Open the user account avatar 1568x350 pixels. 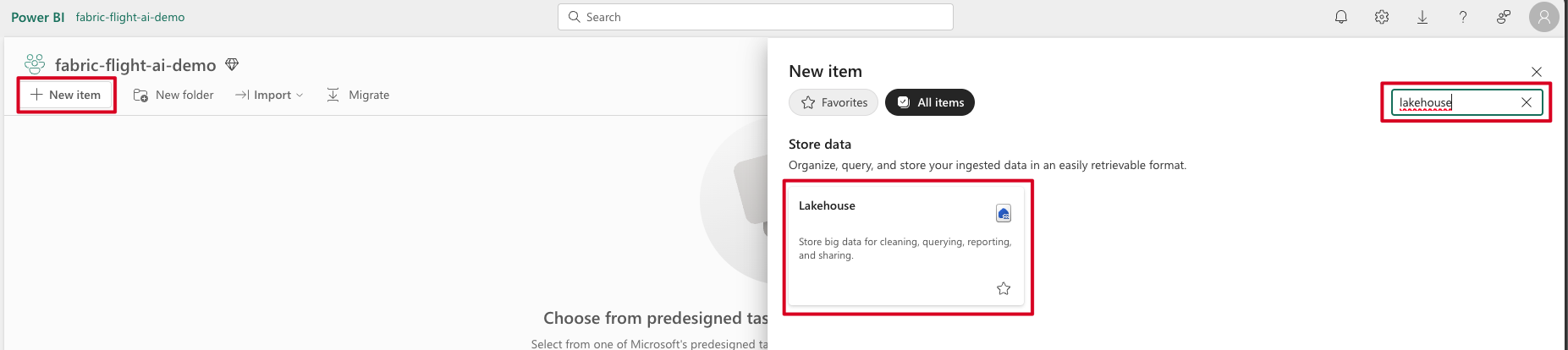1543,17
